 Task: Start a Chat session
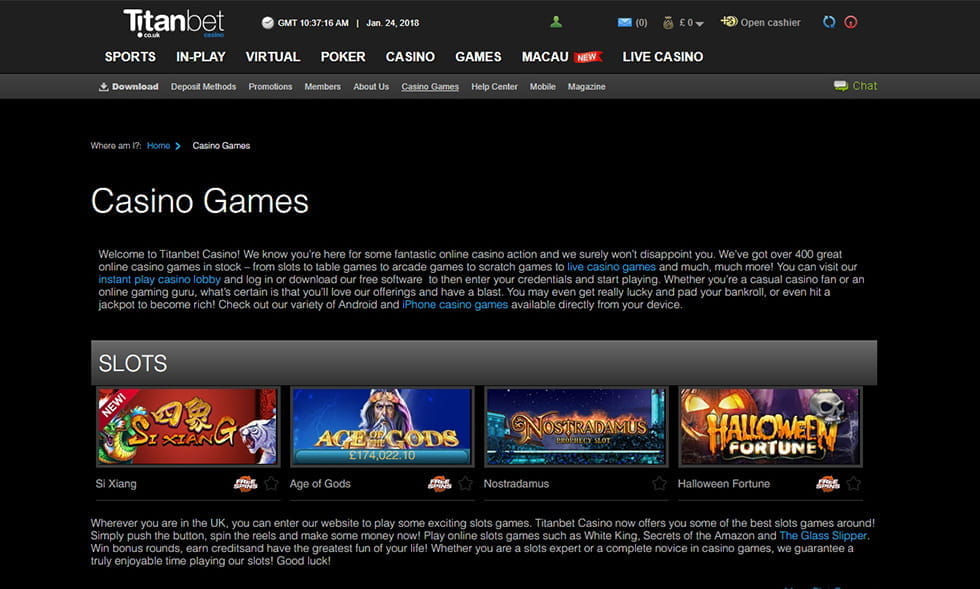pos(864,86)
